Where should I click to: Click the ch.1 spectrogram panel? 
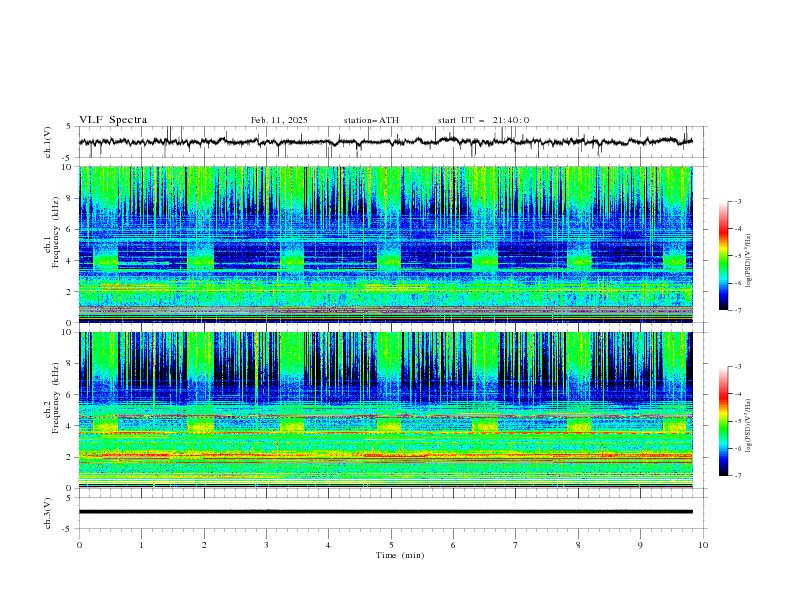(x=386, y=244)
